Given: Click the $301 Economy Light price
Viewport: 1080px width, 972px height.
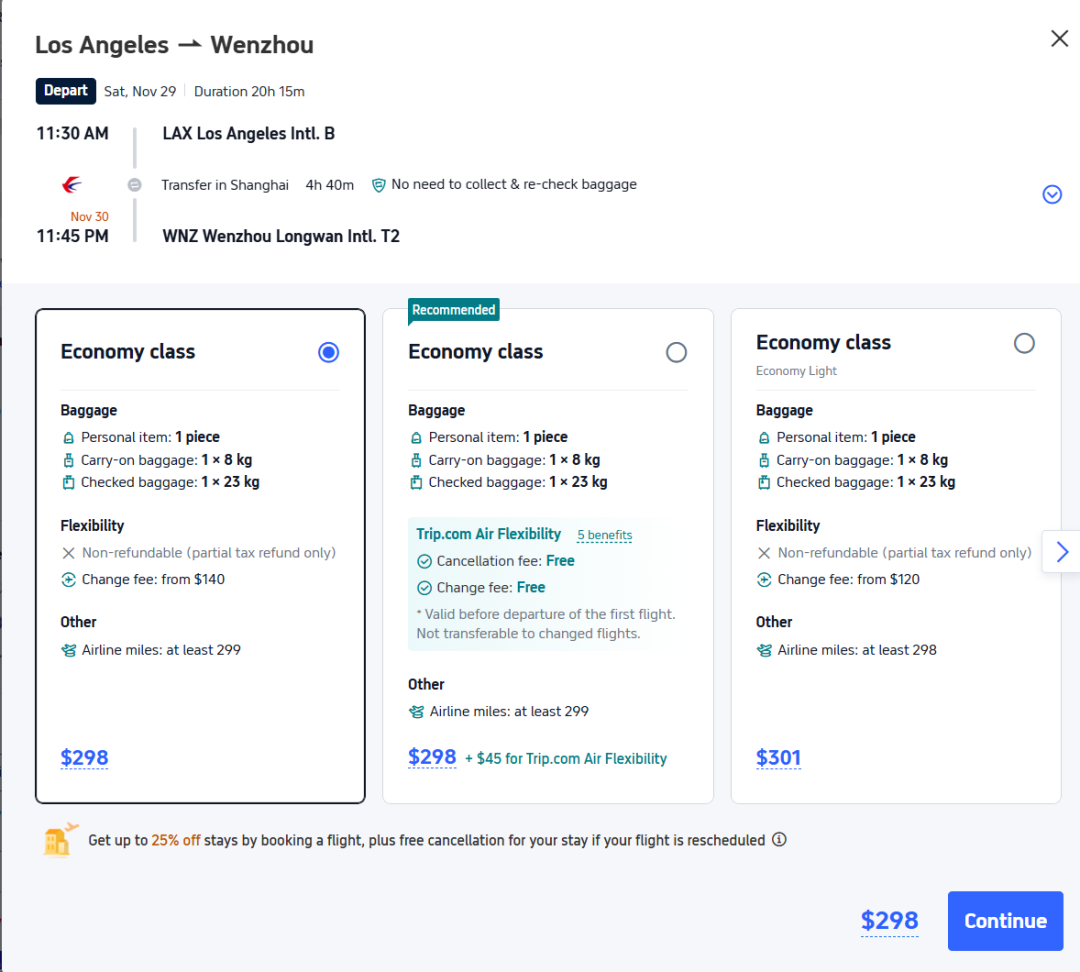Looking at the screenshot, I should click(778, 758).
